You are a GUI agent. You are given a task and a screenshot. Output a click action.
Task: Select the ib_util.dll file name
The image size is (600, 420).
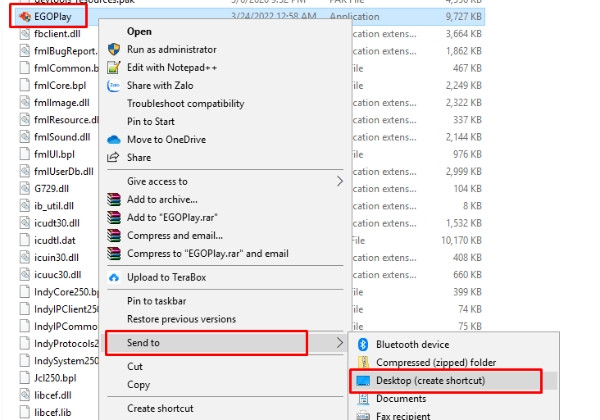tap(54, 206)
